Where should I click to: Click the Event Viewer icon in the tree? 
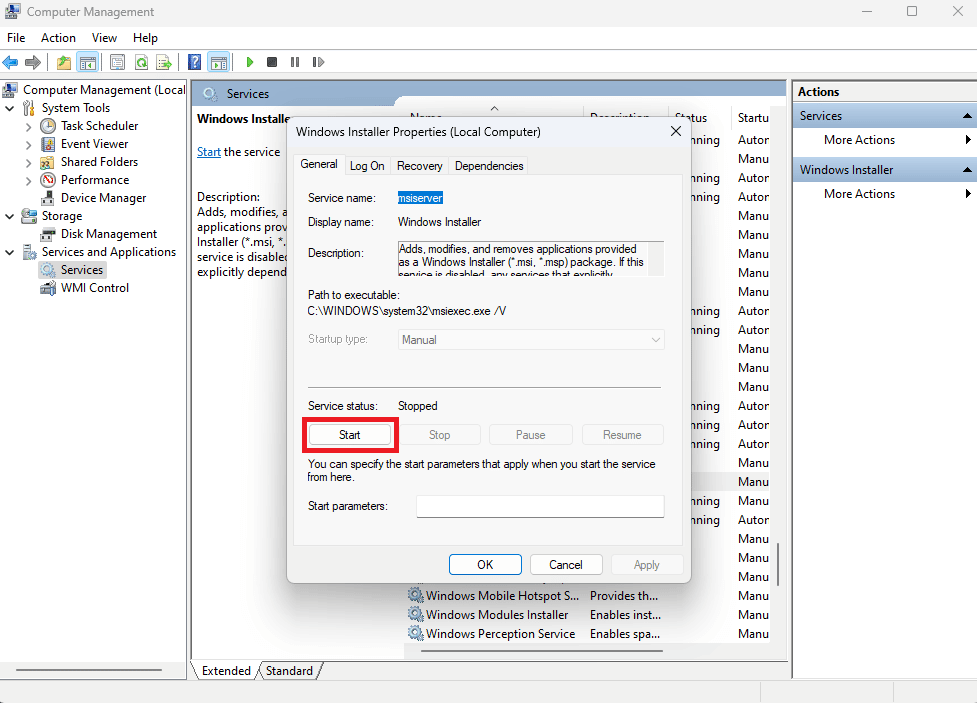click(x=48, y=144)
